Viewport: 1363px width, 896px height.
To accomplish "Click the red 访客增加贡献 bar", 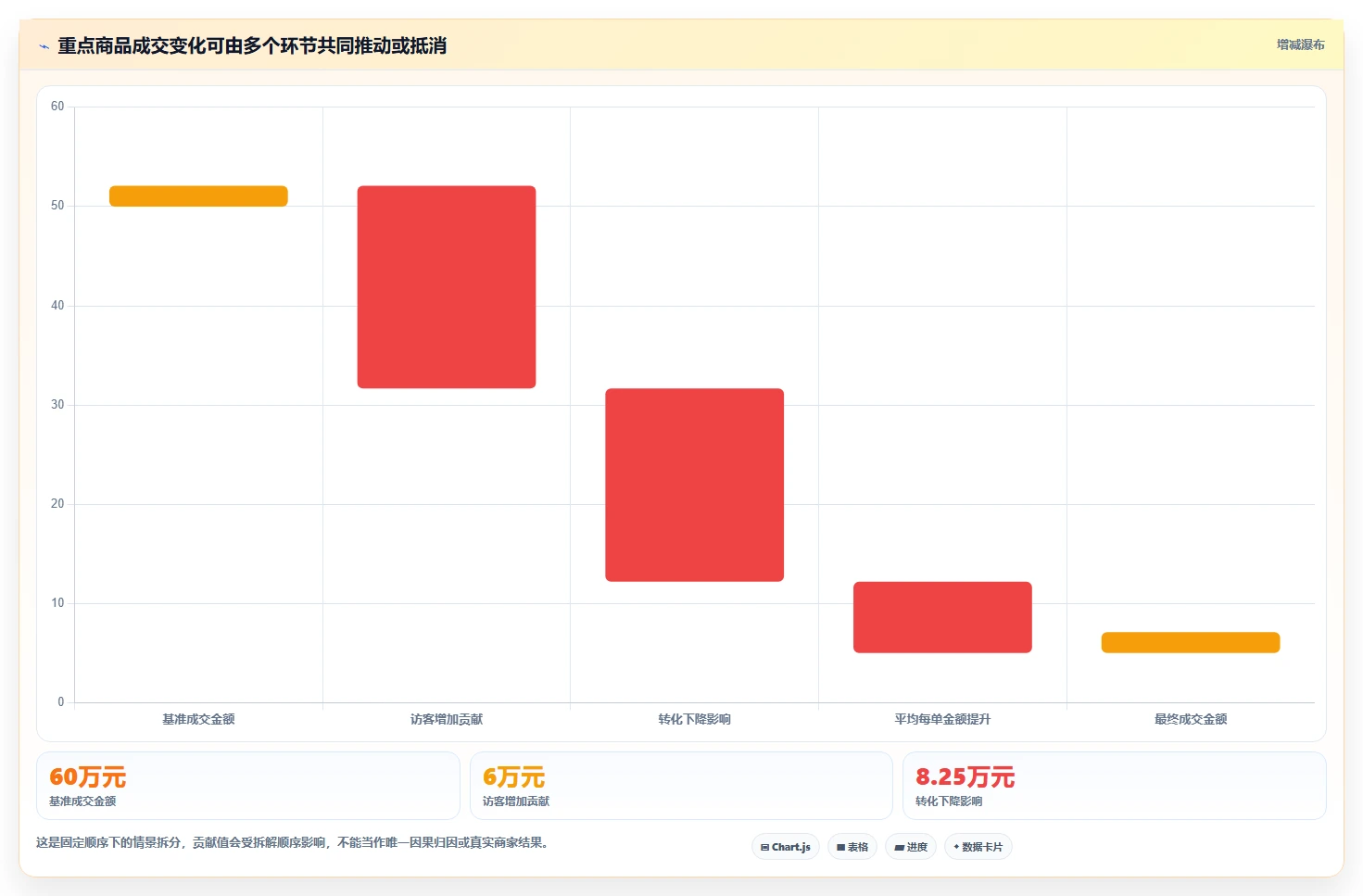I will (x=447, y=287).
